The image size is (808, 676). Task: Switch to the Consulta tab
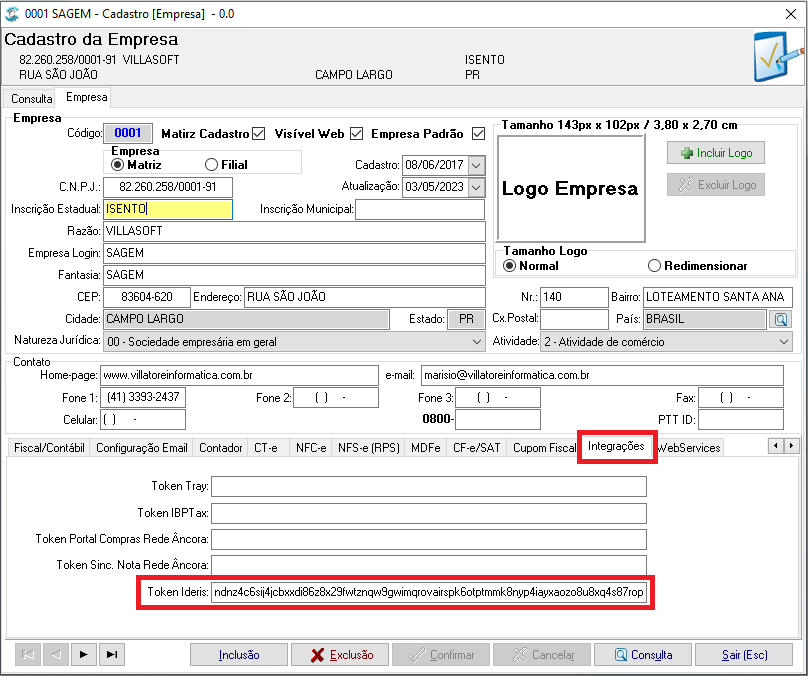point(31,98)
